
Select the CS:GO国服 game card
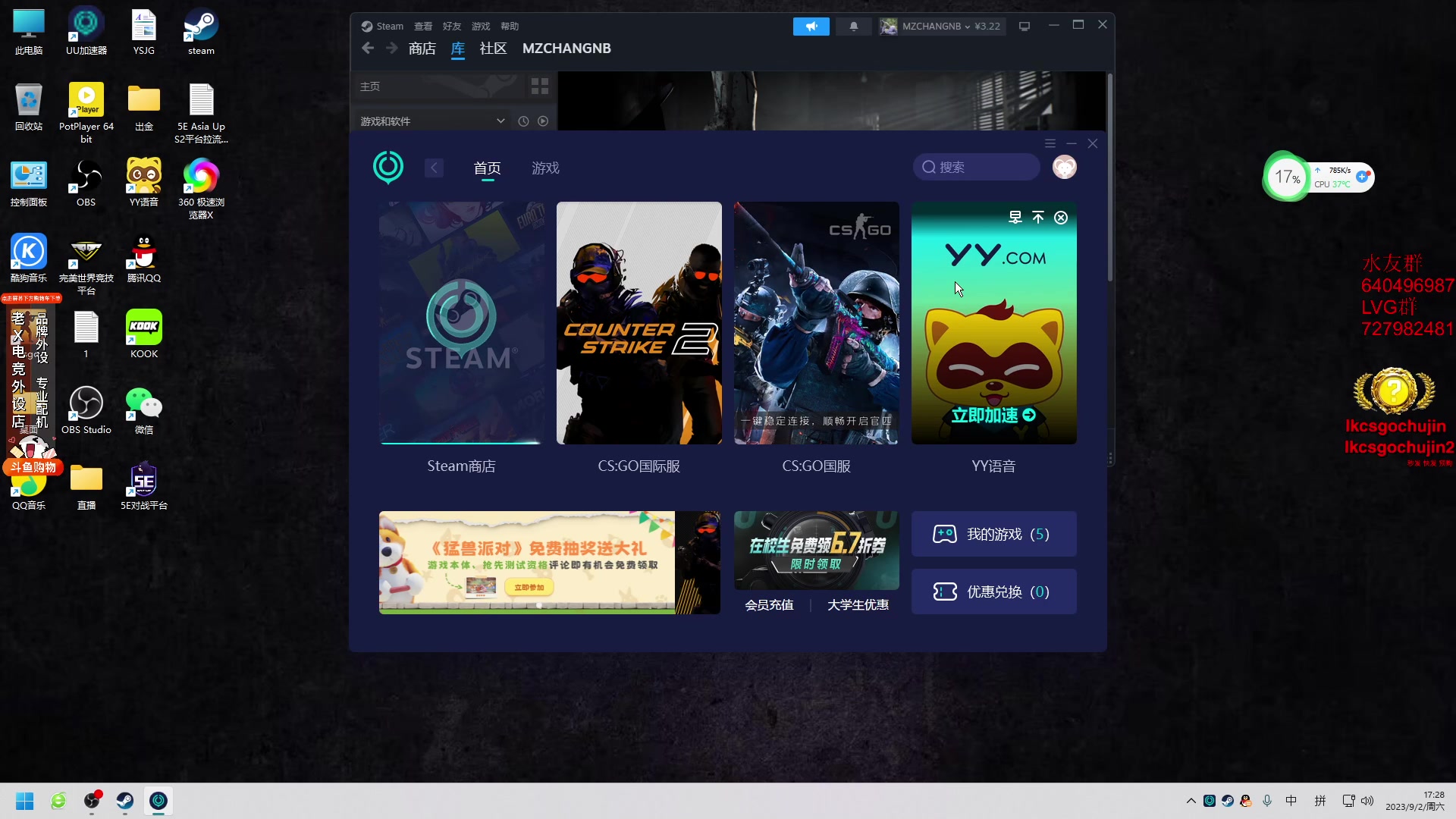(x=817, y=323)
